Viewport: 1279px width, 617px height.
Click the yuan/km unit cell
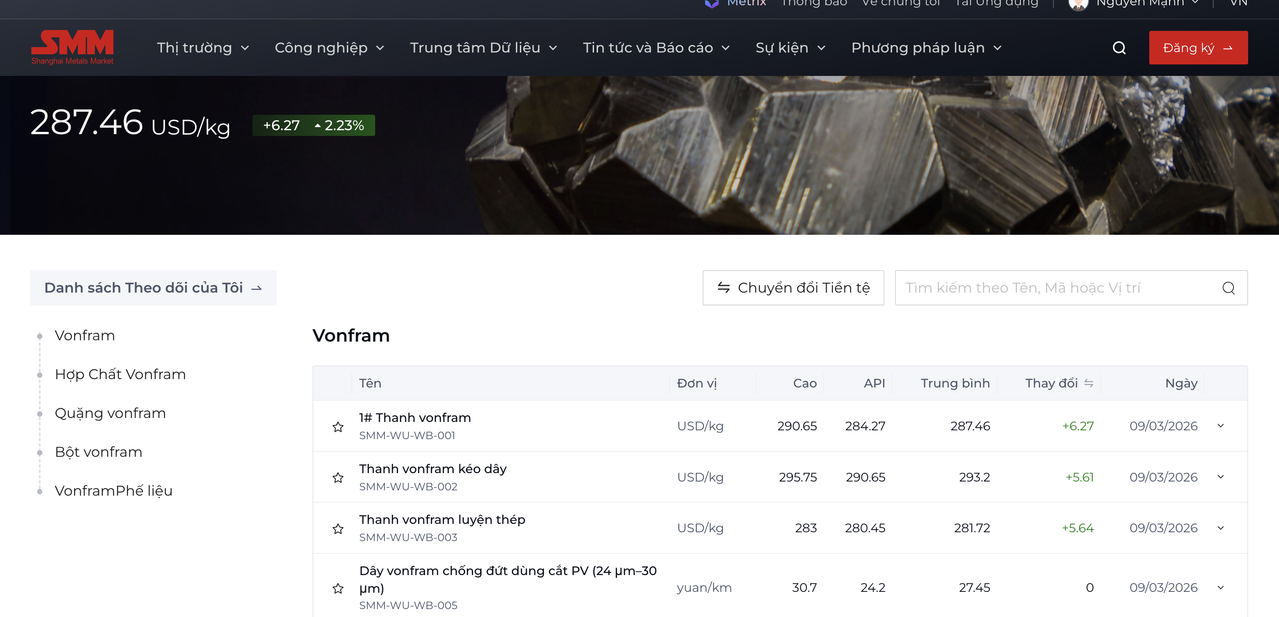704,588
